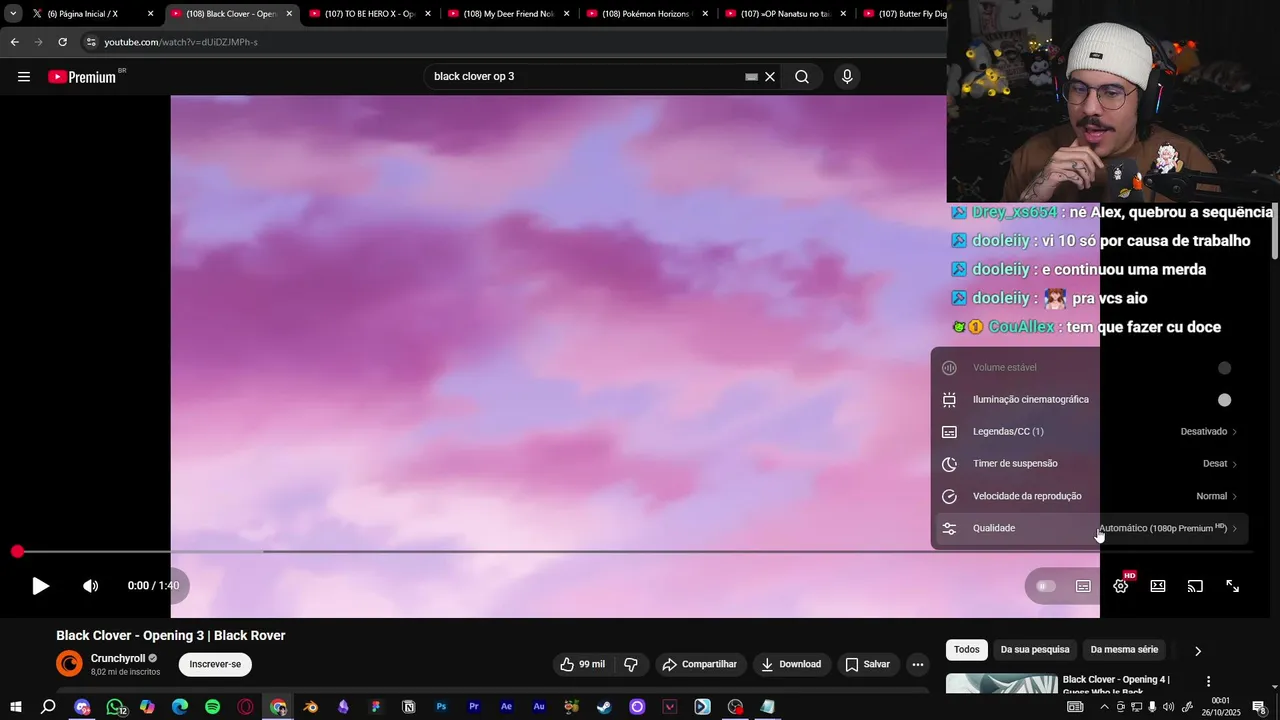The height and width of the screenshot is (720, 1280).
Task: Show hidden system tray icons
Action: coord(1104,707)
